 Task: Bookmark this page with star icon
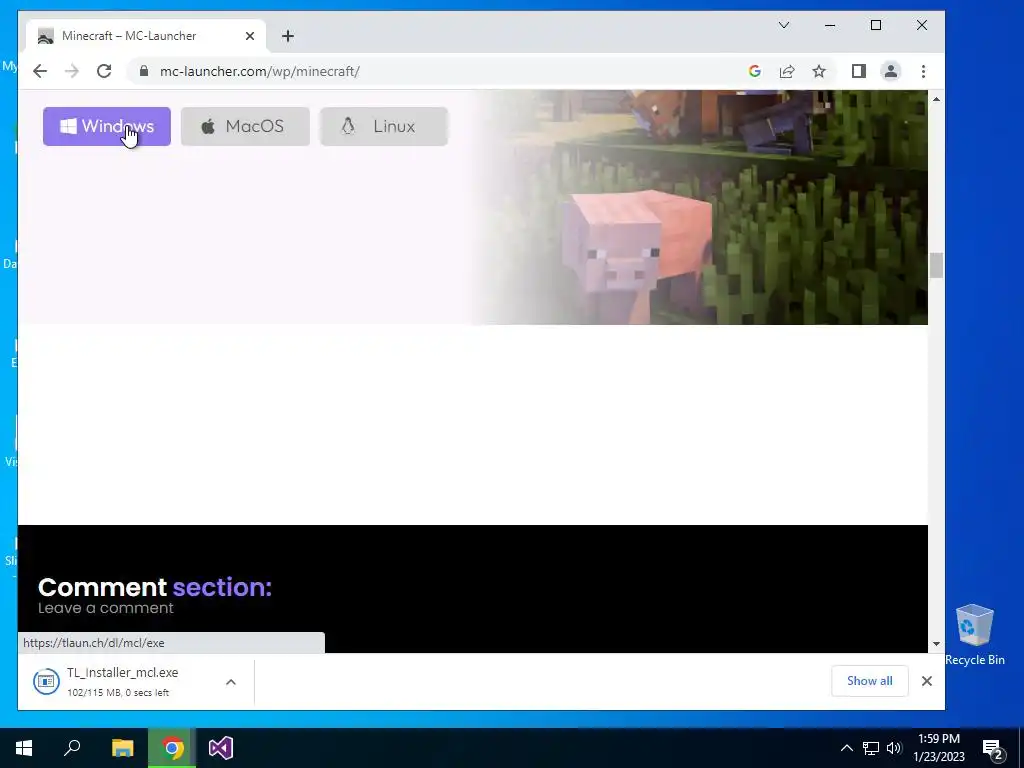coord(819,71)
